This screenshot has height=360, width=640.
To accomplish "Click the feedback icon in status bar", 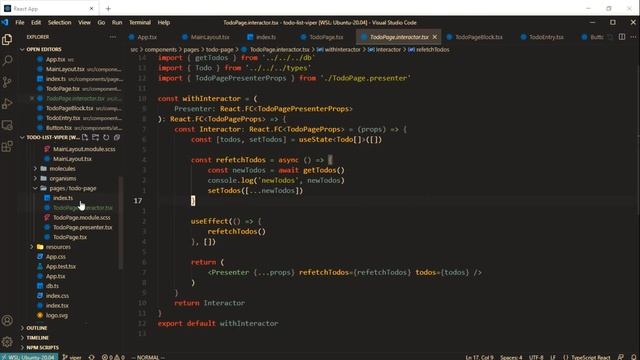I will coord(621,357).
